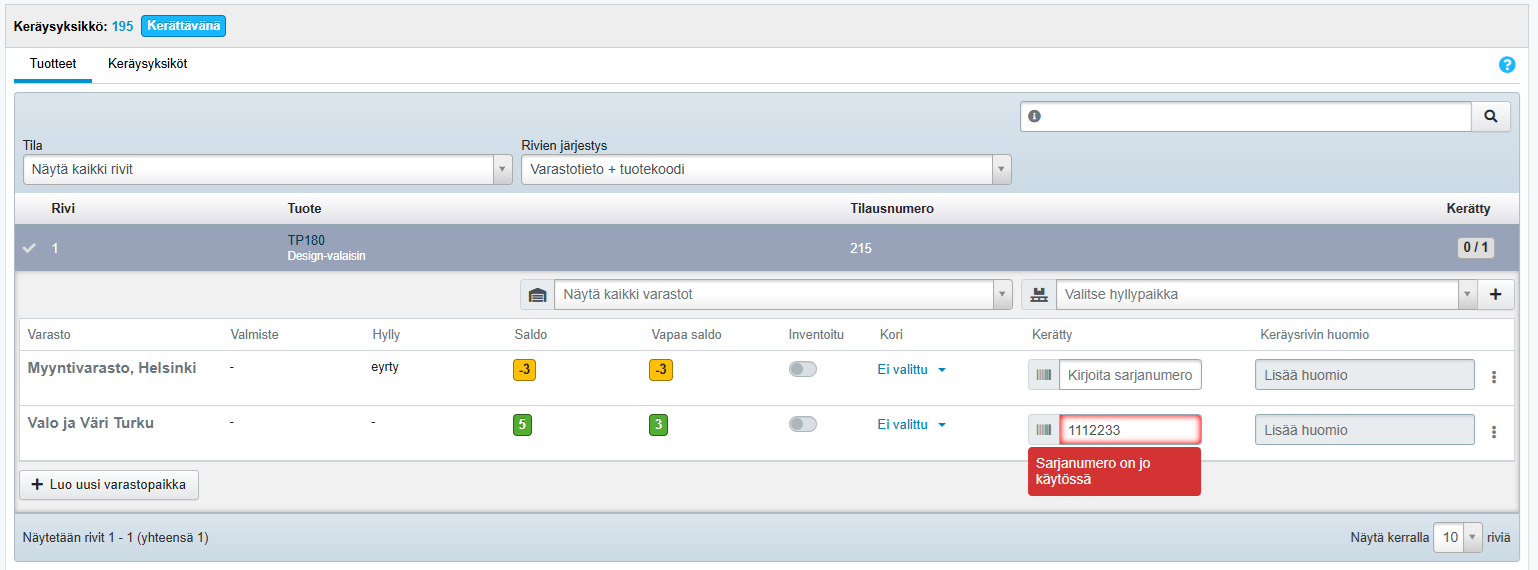This screenshot has width=1538, height=570.
Task: Click Luo uusi varastopaikka button
Action: (x=109, y=485)
